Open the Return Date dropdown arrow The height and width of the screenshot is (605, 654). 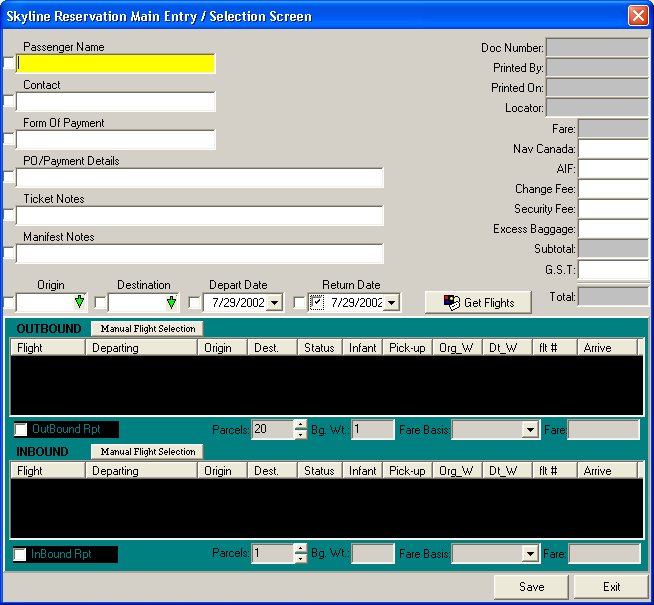pyautogui.click(x=391, y=303)
